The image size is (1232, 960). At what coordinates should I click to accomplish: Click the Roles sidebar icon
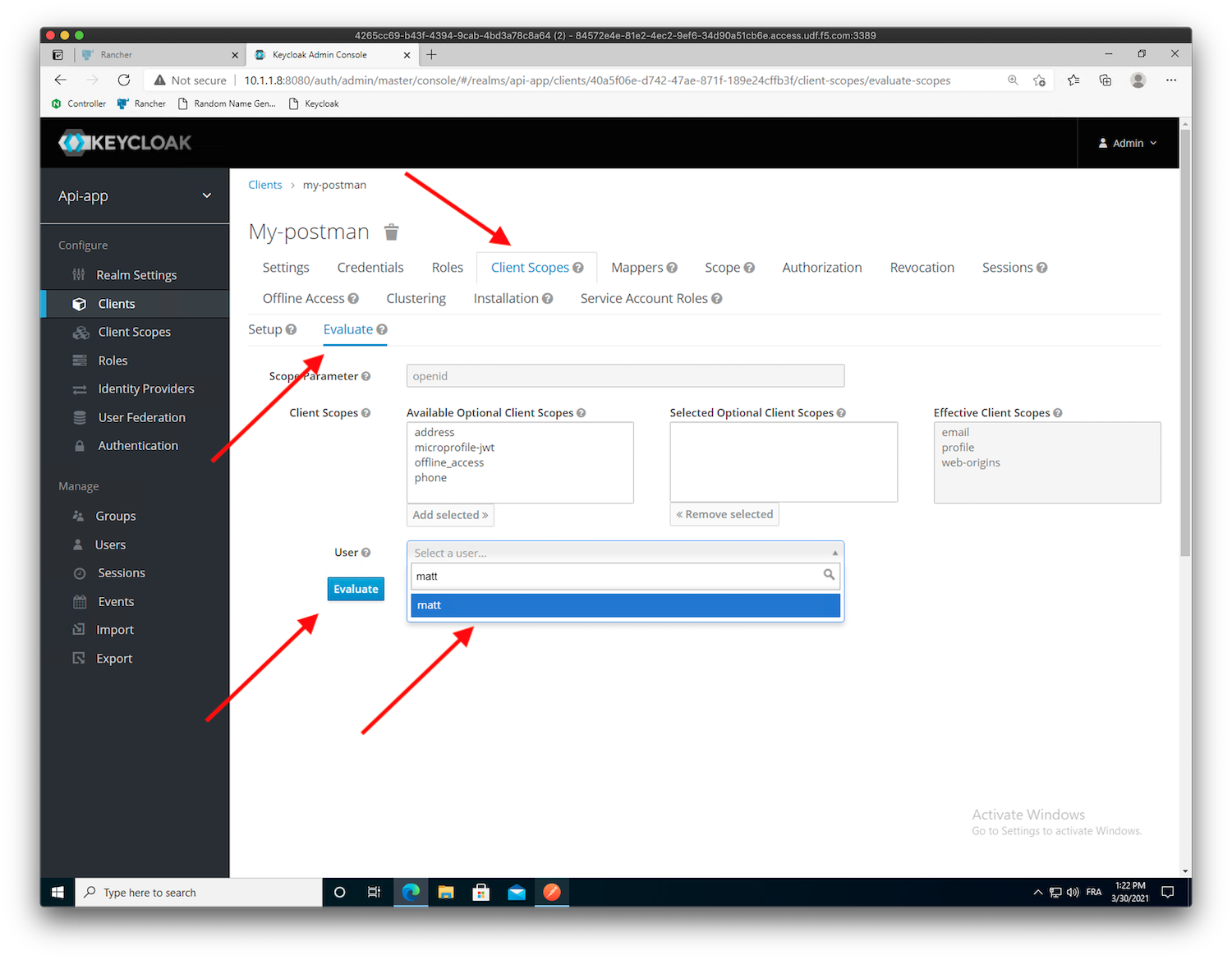[x=80, y=361]
